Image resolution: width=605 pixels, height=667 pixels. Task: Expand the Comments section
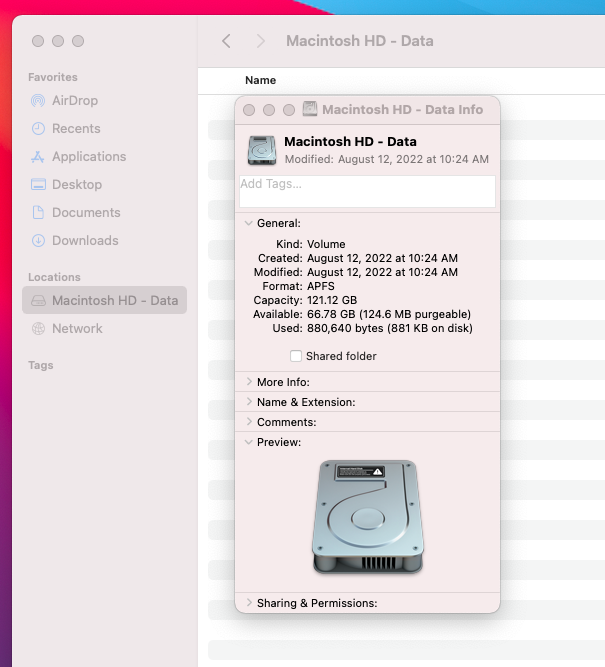coord(249,422)
